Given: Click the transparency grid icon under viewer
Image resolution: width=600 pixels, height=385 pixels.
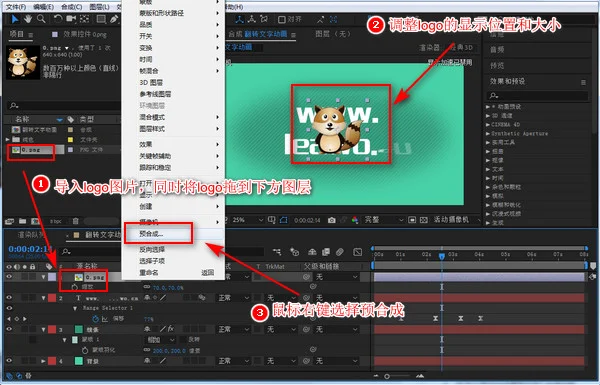Looking at the screenshot, I should pyautogui.click(x=424, y=220).
